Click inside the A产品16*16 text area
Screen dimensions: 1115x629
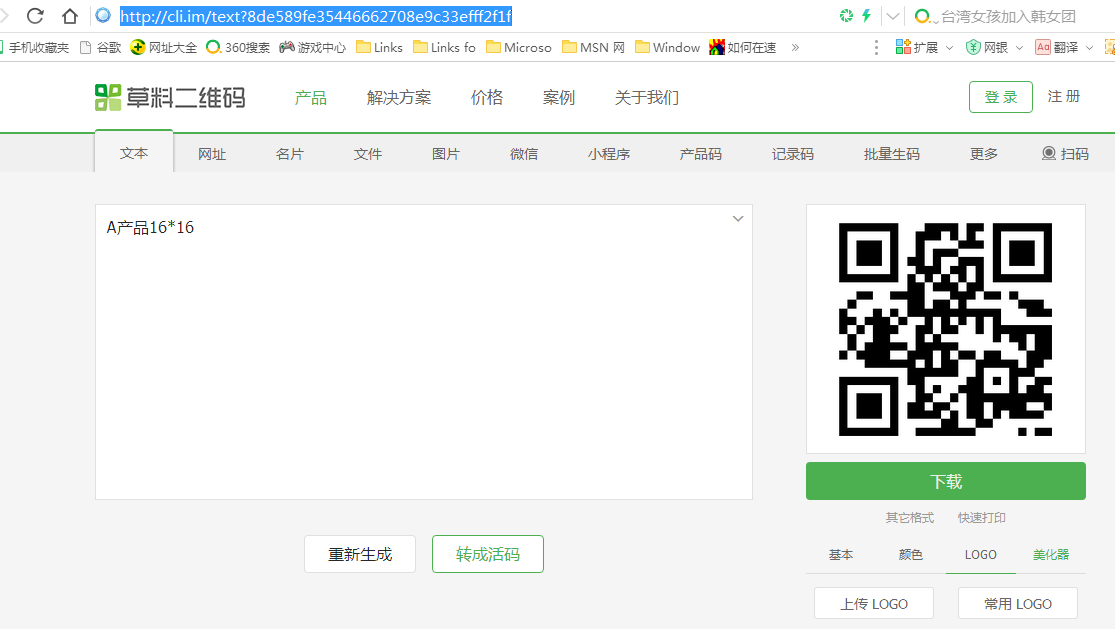424,352
